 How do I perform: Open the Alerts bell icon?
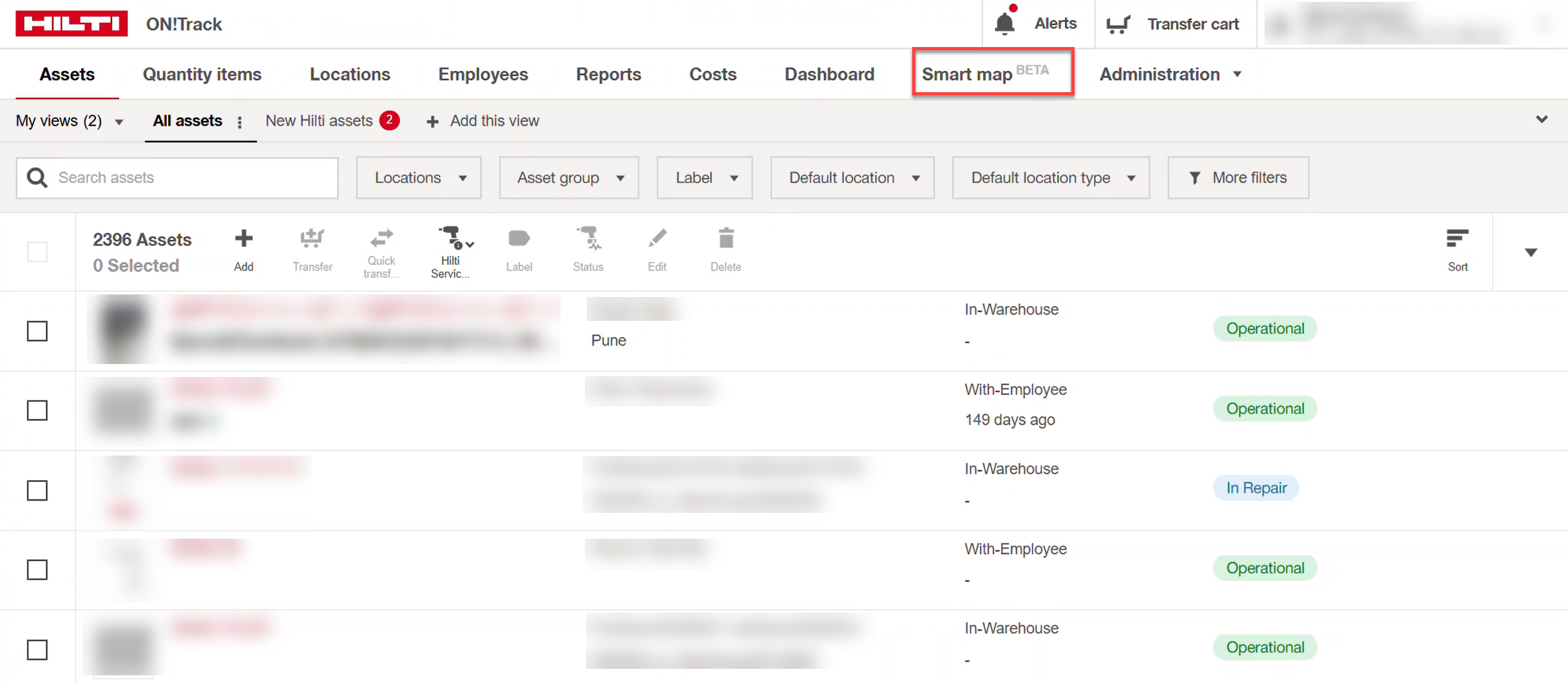1004,23
